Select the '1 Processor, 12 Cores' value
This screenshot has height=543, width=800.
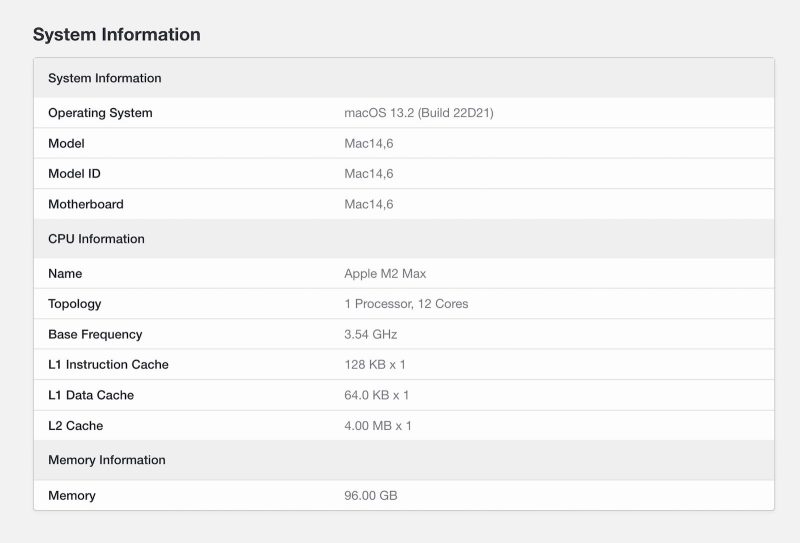406,304
